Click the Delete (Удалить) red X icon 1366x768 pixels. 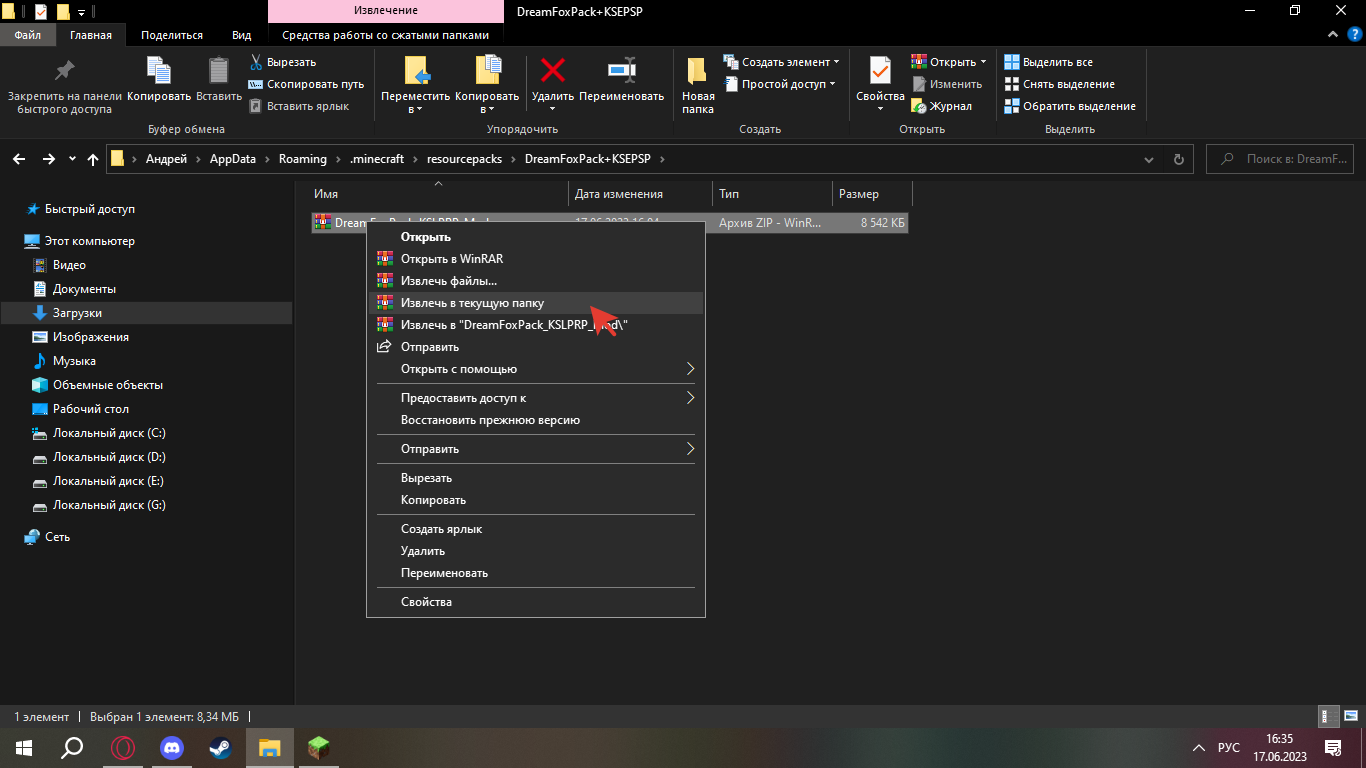click(x=552, y=72)
